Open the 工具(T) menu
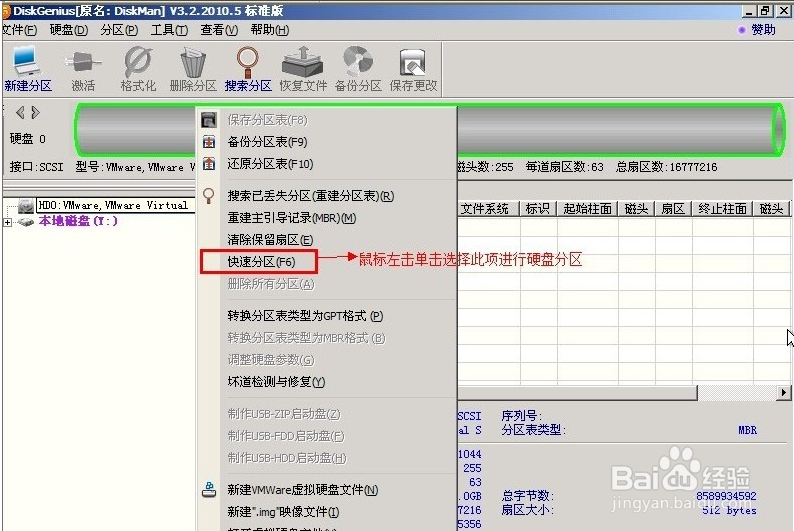This screenshot has height=531, width=794. [x=169, y=30]
